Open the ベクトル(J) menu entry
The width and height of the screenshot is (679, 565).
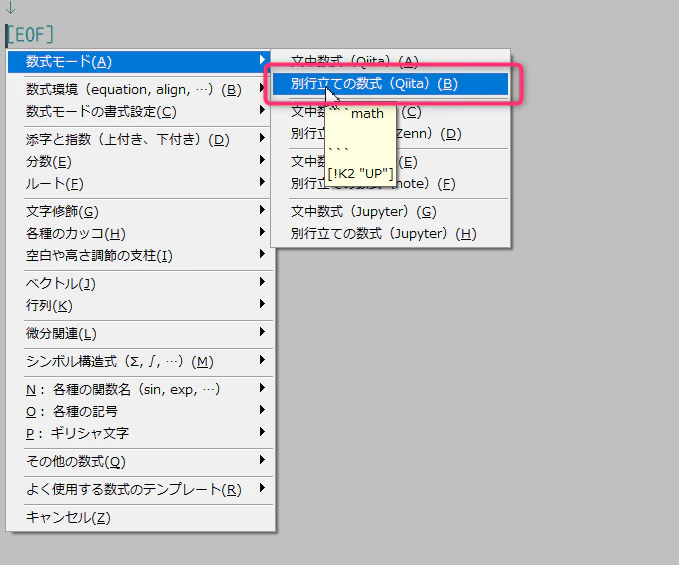(x=141, y=284)
